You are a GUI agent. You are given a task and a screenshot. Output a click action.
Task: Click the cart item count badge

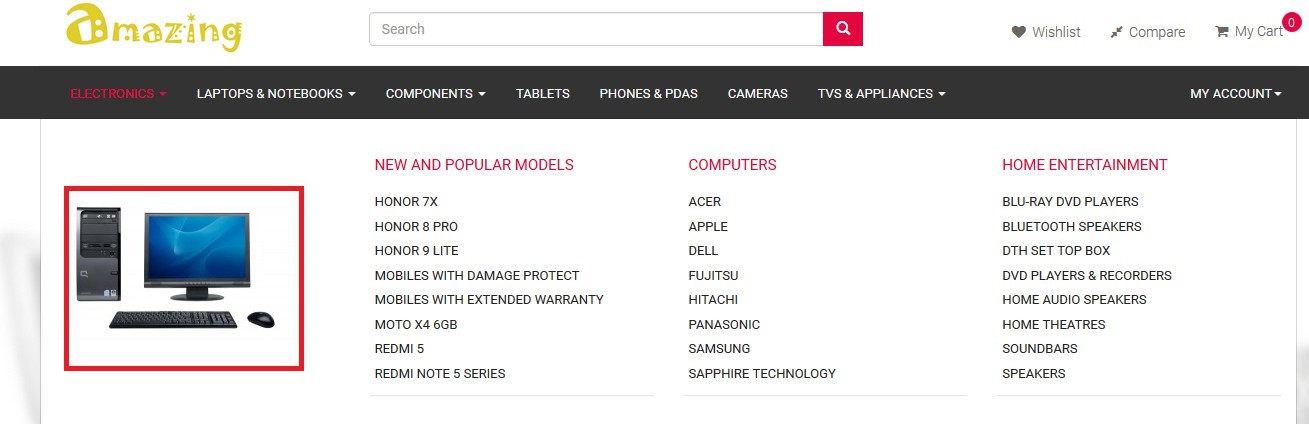[1290, 22]
